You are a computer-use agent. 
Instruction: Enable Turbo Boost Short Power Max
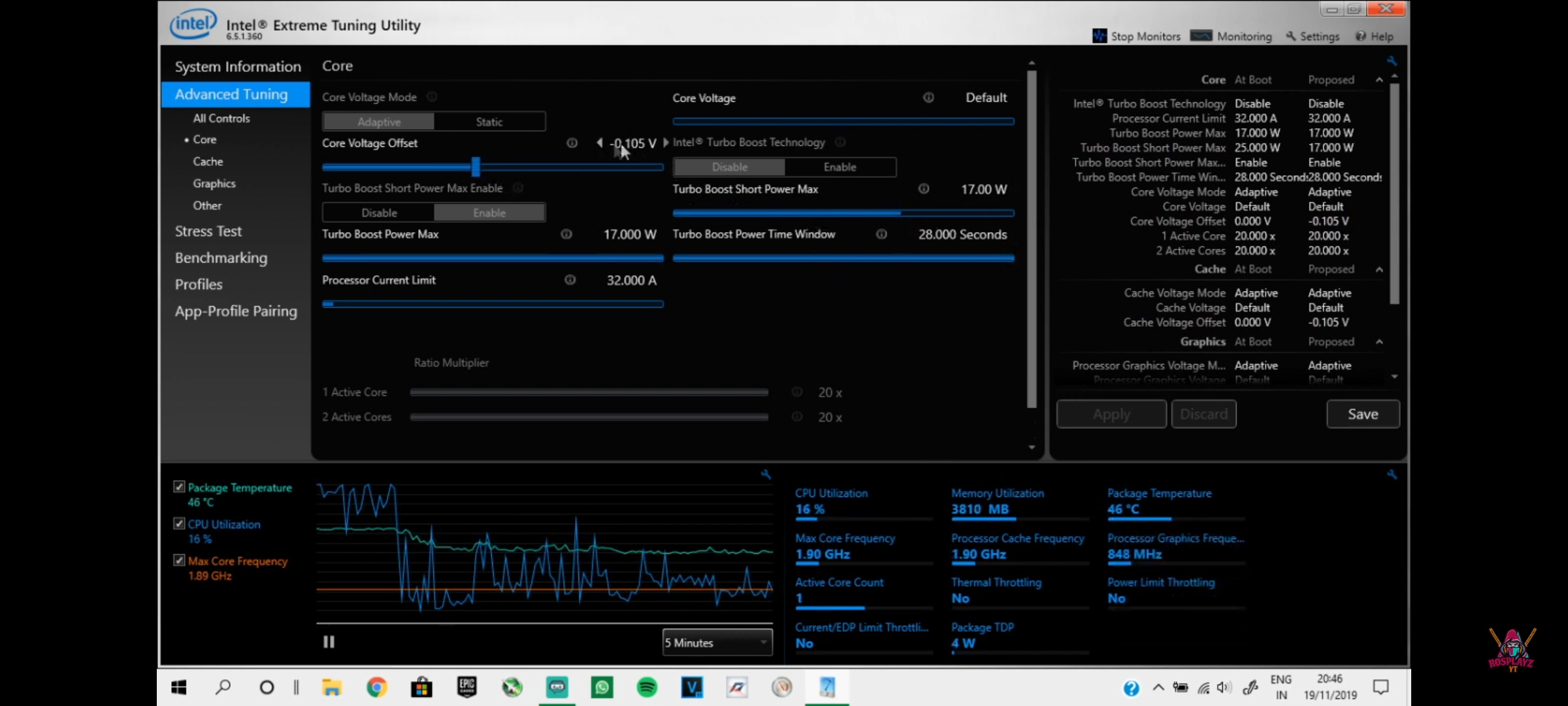(489, 212)
